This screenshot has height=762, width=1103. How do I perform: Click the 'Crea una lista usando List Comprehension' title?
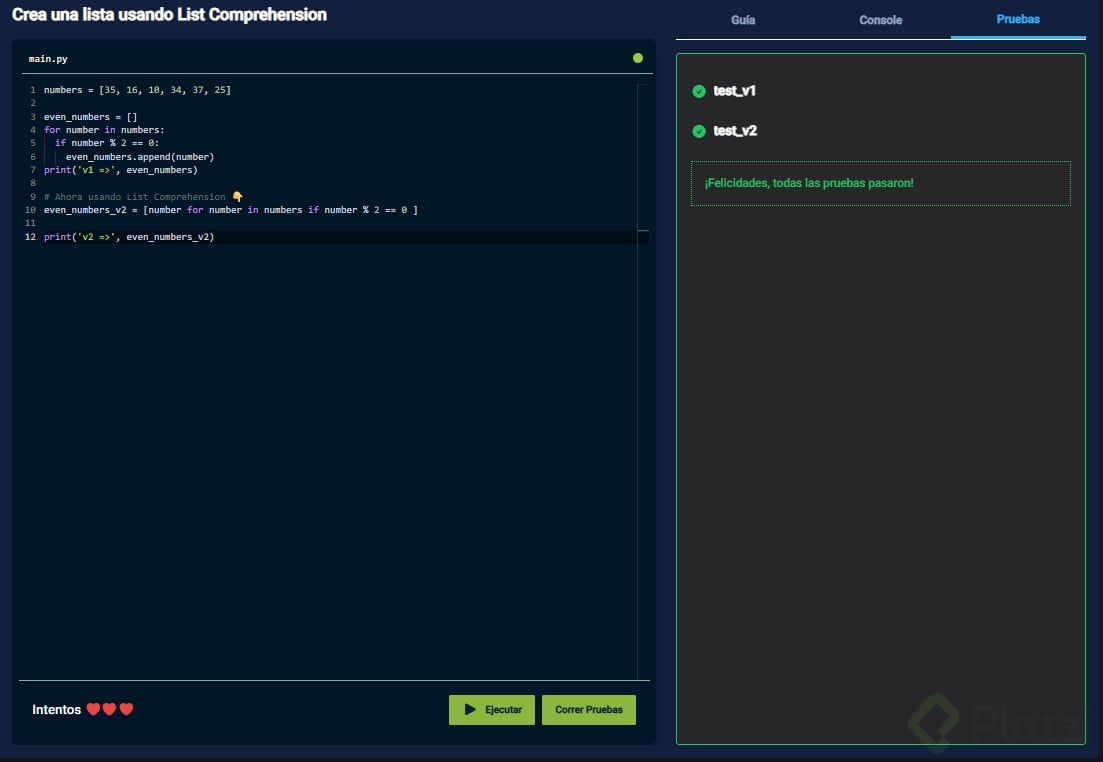(x=170, y=15)
